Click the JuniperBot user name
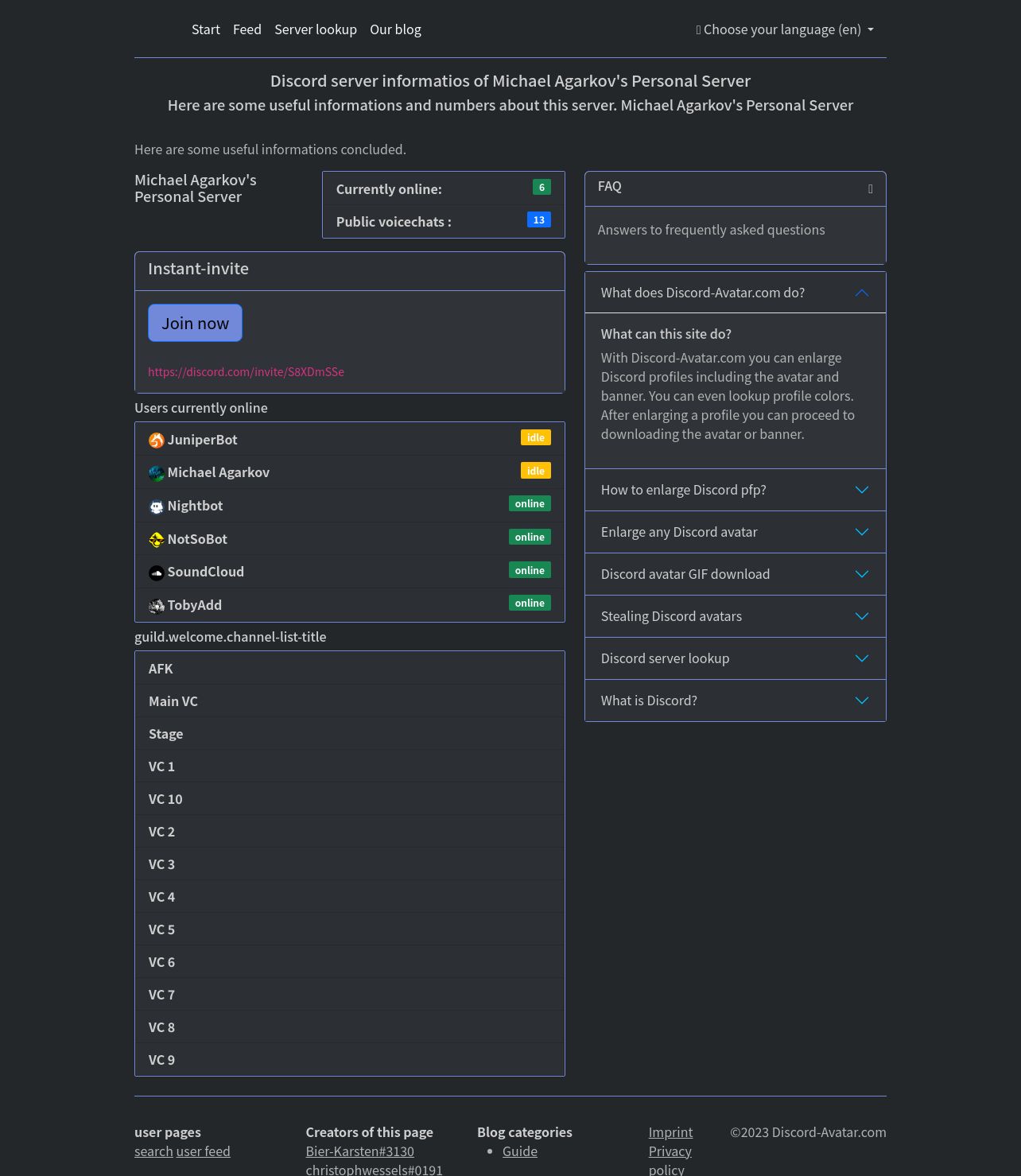The width and height of the screenshot is (1021, 1176). (202, 440)
